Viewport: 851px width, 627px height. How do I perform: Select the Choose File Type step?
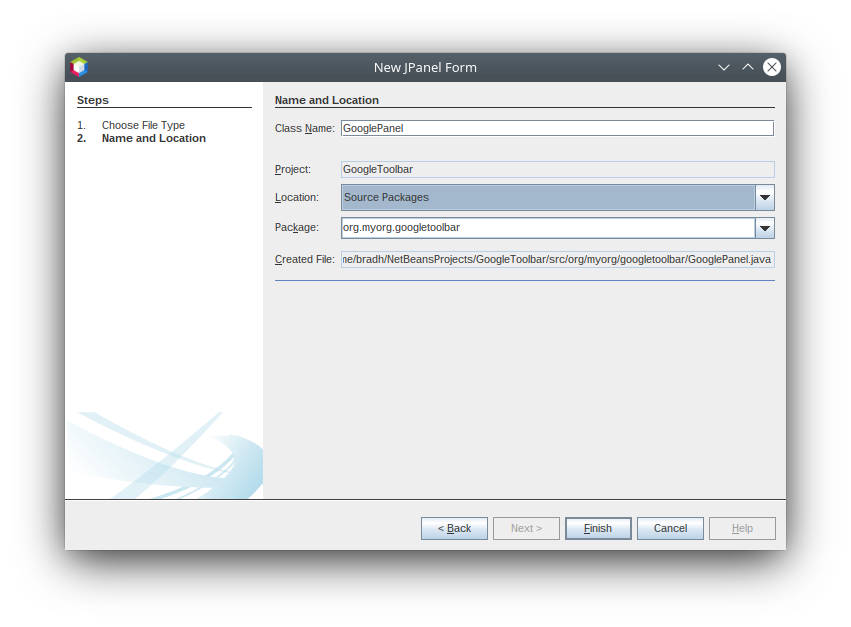click(x=143, y=125)
